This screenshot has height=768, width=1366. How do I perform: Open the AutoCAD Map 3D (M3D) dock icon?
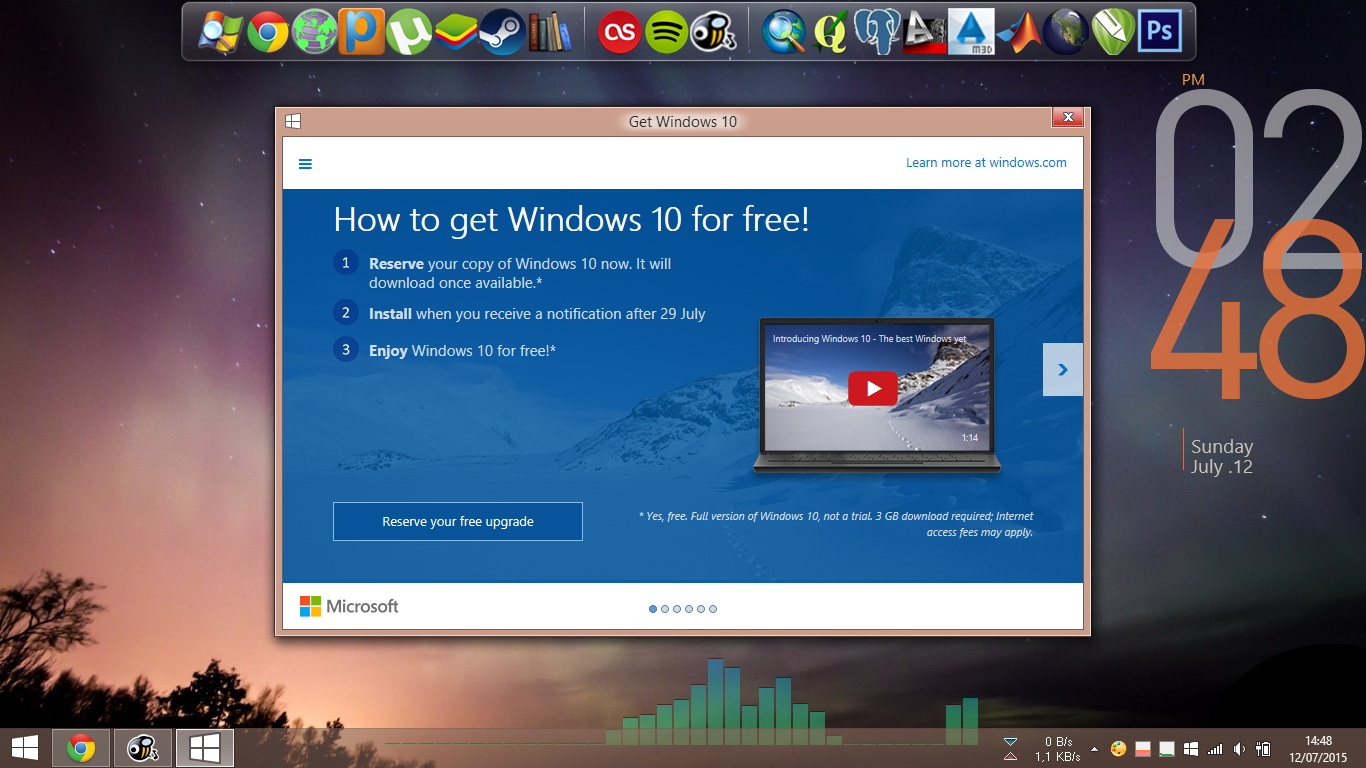click(972, 32)
